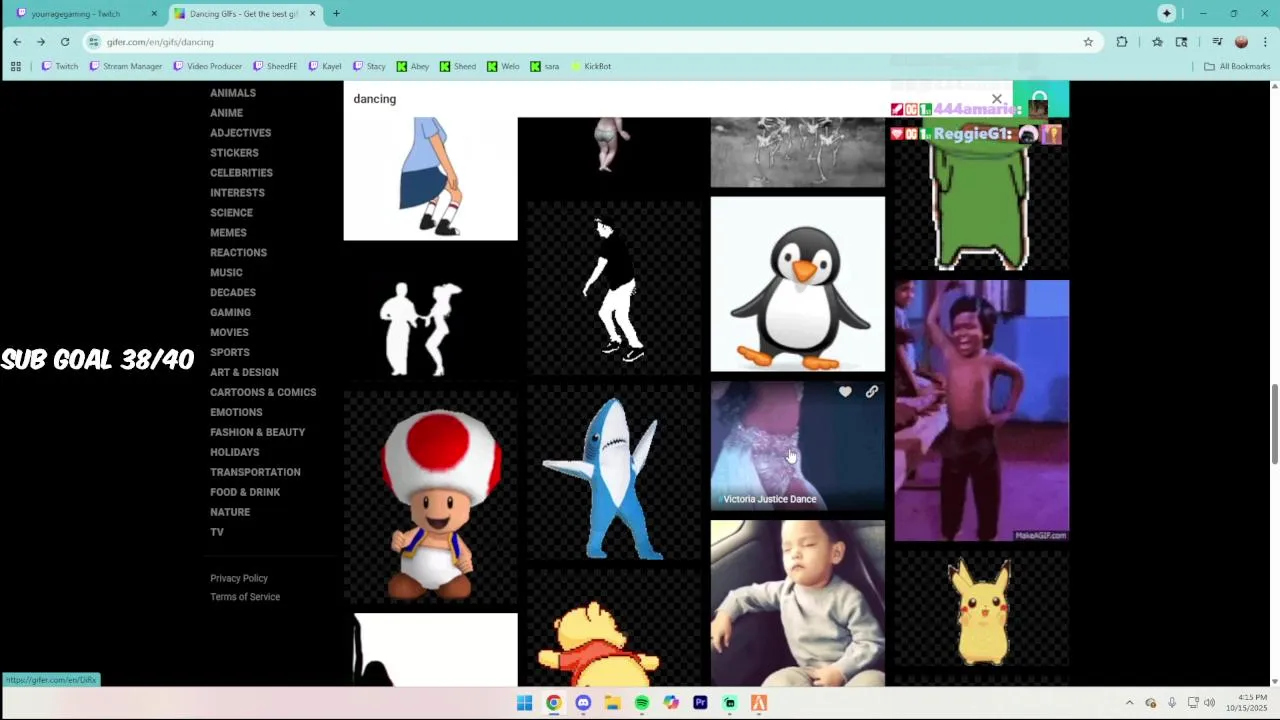Browse the TV category

217,533
